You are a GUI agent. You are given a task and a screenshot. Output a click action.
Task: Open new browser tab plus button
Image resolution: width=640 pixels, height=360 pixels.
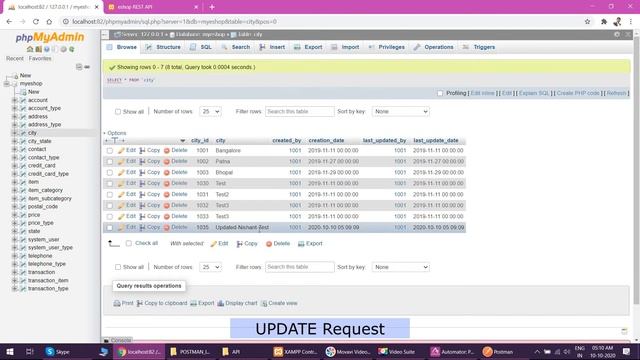[212, 7]
